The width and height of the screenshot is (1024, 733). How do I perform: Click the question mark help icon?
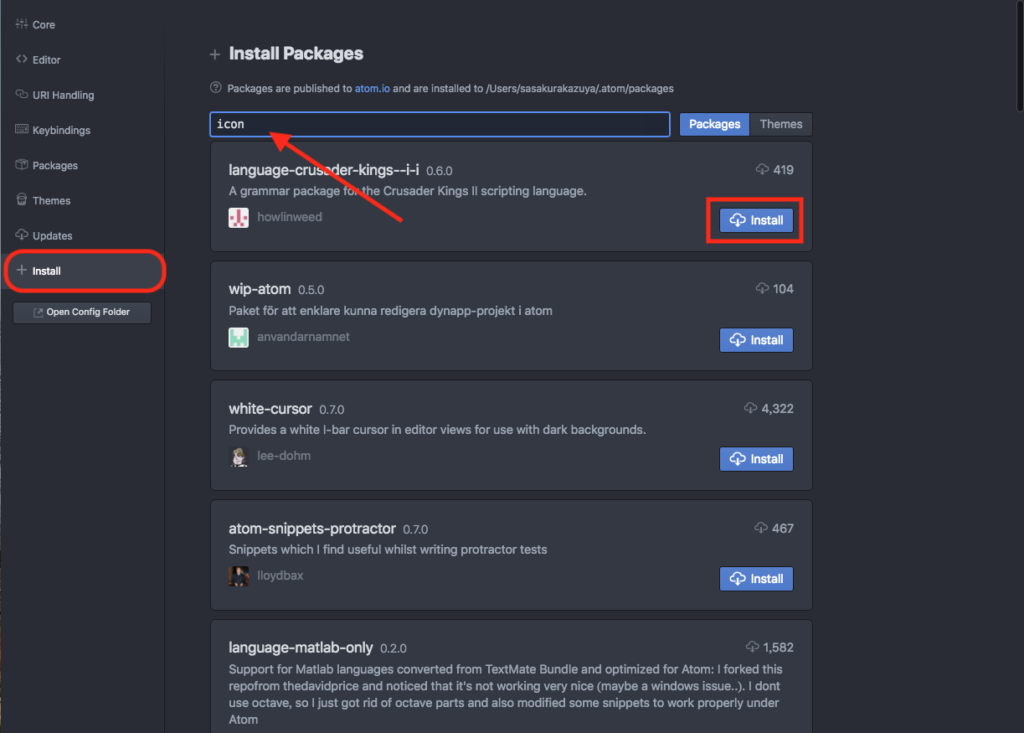[x=216, y=88]
